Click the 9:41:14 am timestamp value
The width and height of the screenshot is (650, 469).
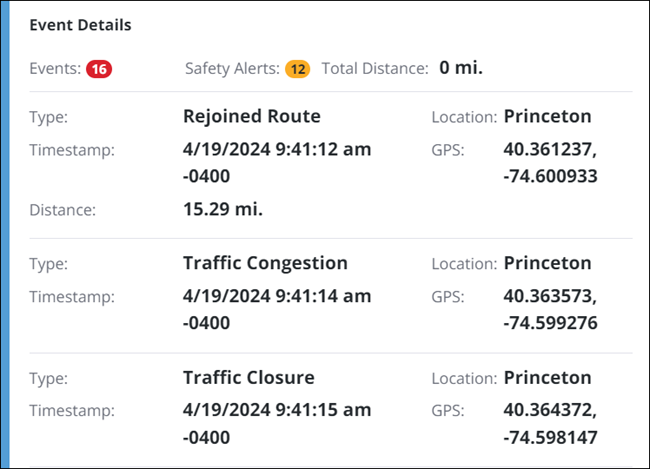(277, 309)
